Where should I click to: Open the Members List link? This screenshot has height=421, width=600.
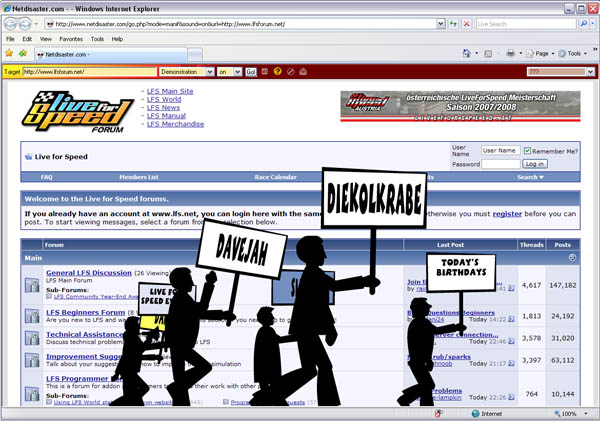[139, 177]
